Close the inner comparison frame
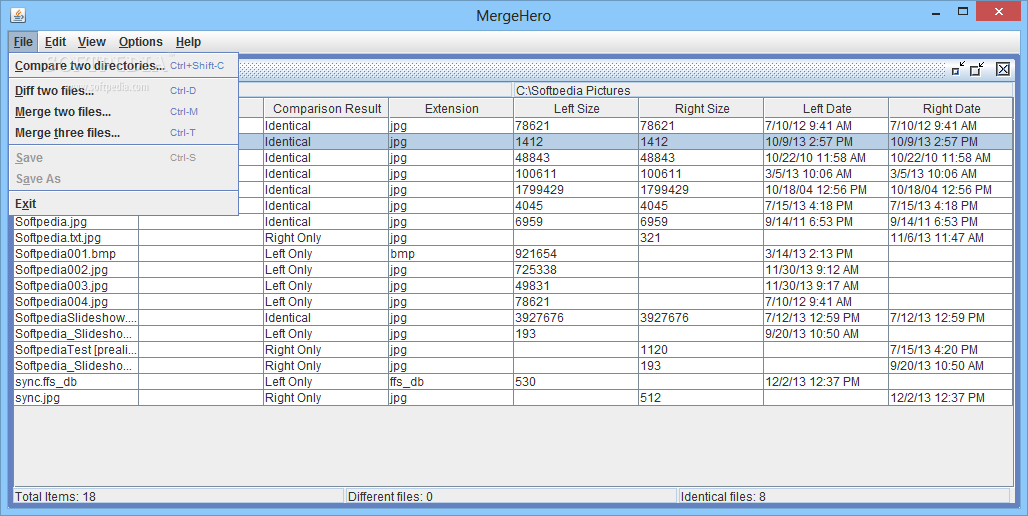The image size is (1028, 516). tap(1002, 69)
